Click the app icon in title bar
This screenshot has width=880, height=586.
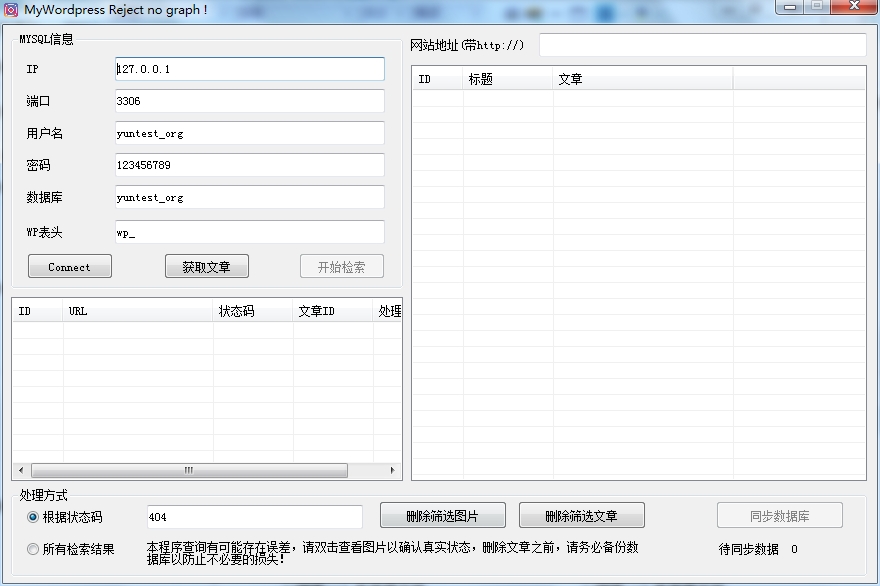(x=11, y=10)
